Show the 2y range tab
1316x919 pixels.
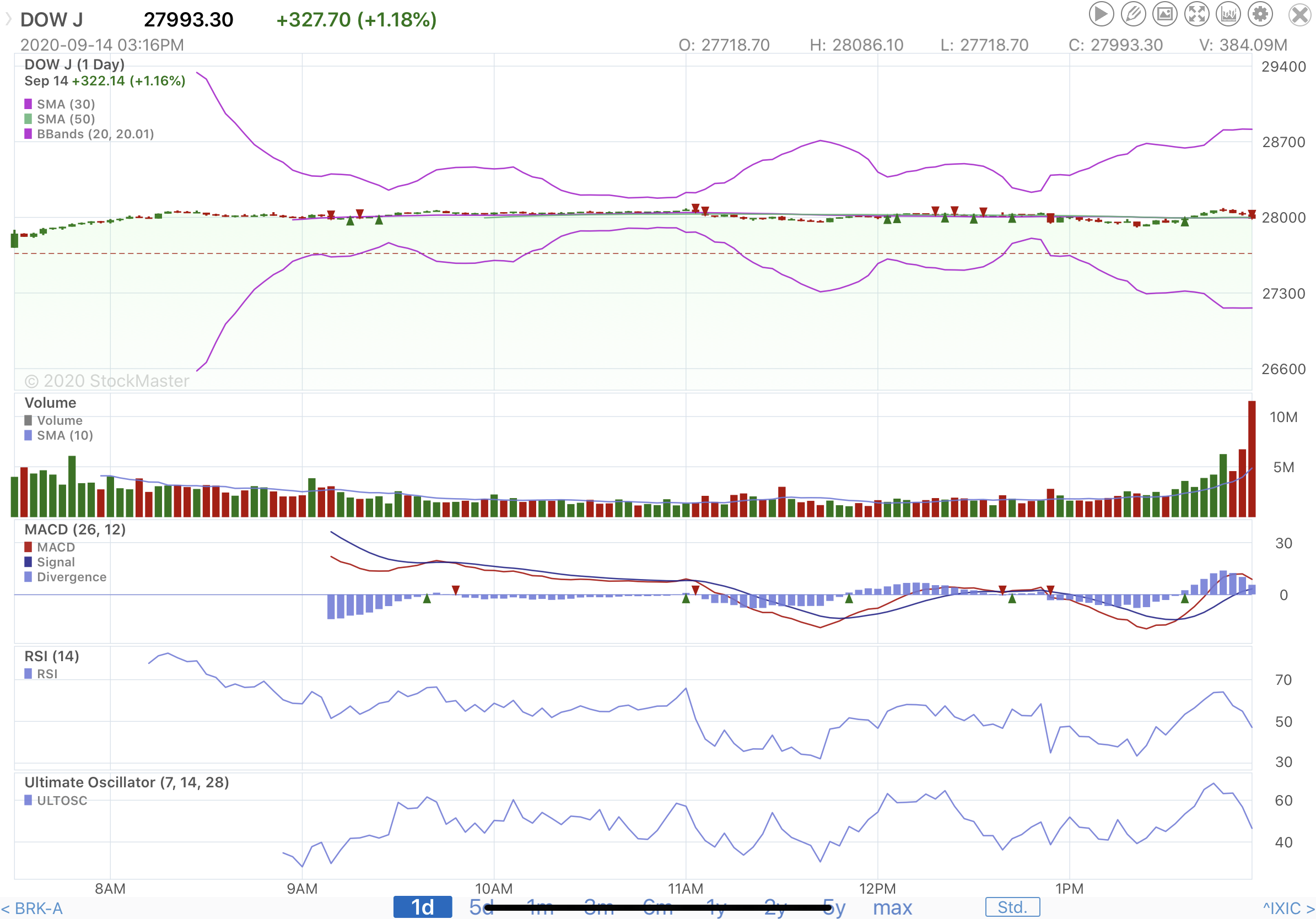click(775, 907)
